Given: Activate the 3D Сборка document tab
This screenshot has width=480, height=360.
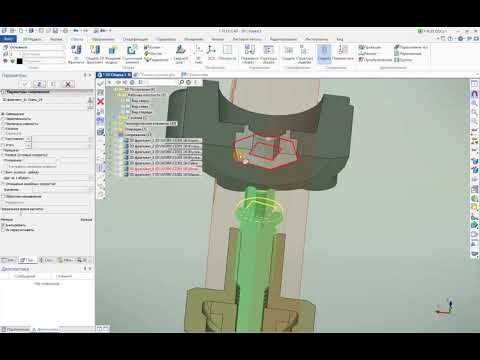Looking at the screenshot, I should click(x=114, y=75).
